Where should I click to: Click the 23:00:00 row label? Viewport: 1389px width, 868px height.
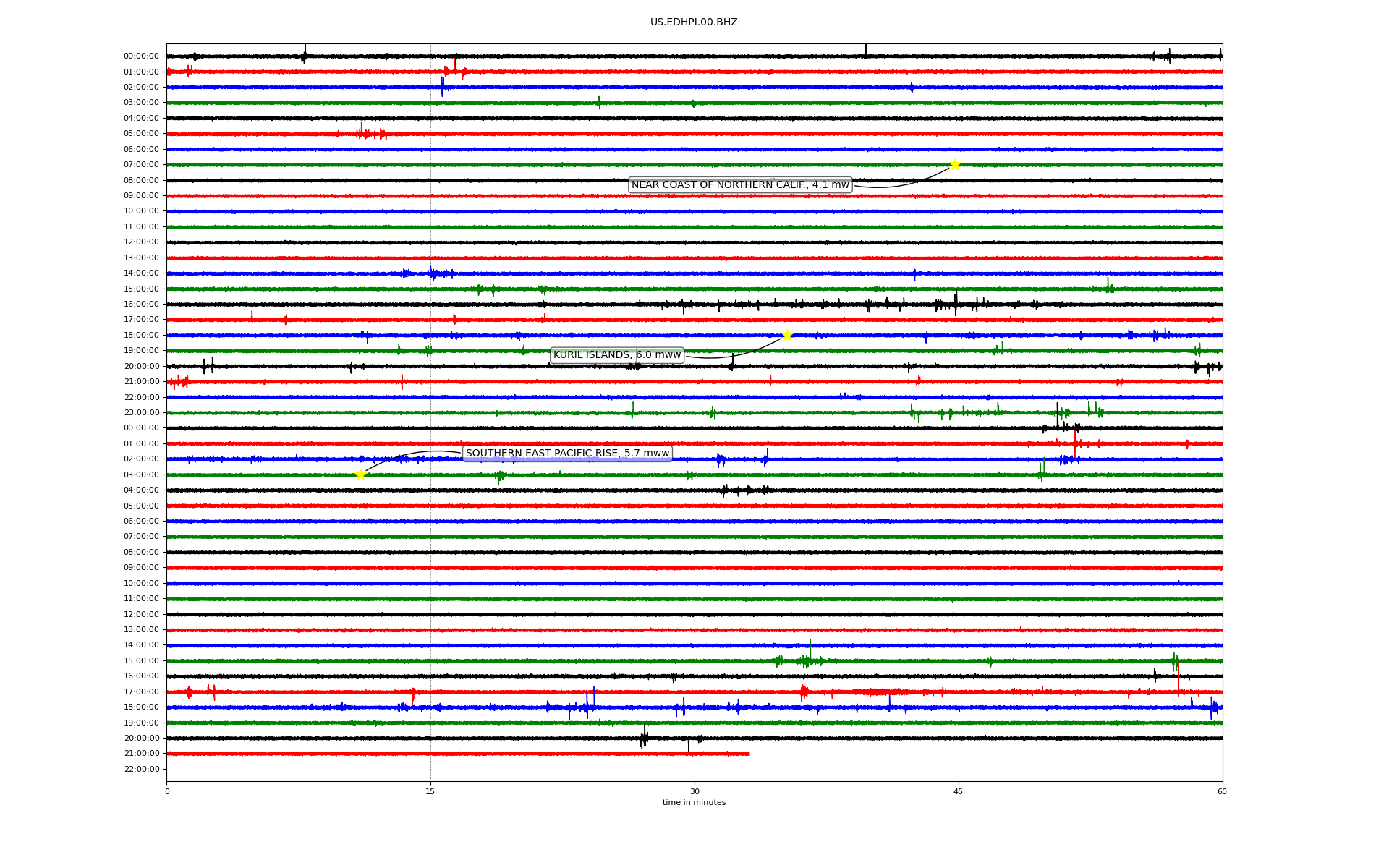click(141, 413)
